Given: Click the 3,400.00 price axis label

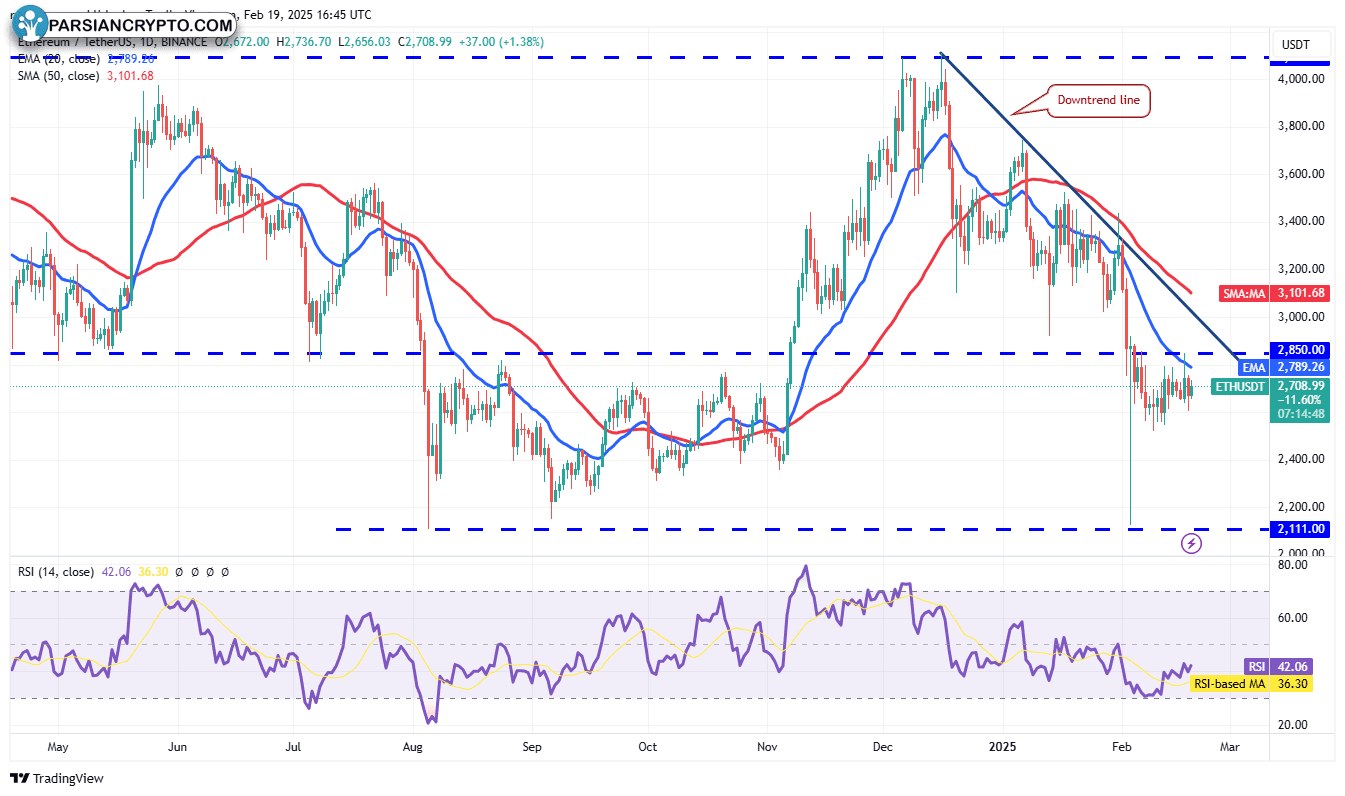Looking at the screenshot, I should pyautogui.click(x=1301, y=221).
